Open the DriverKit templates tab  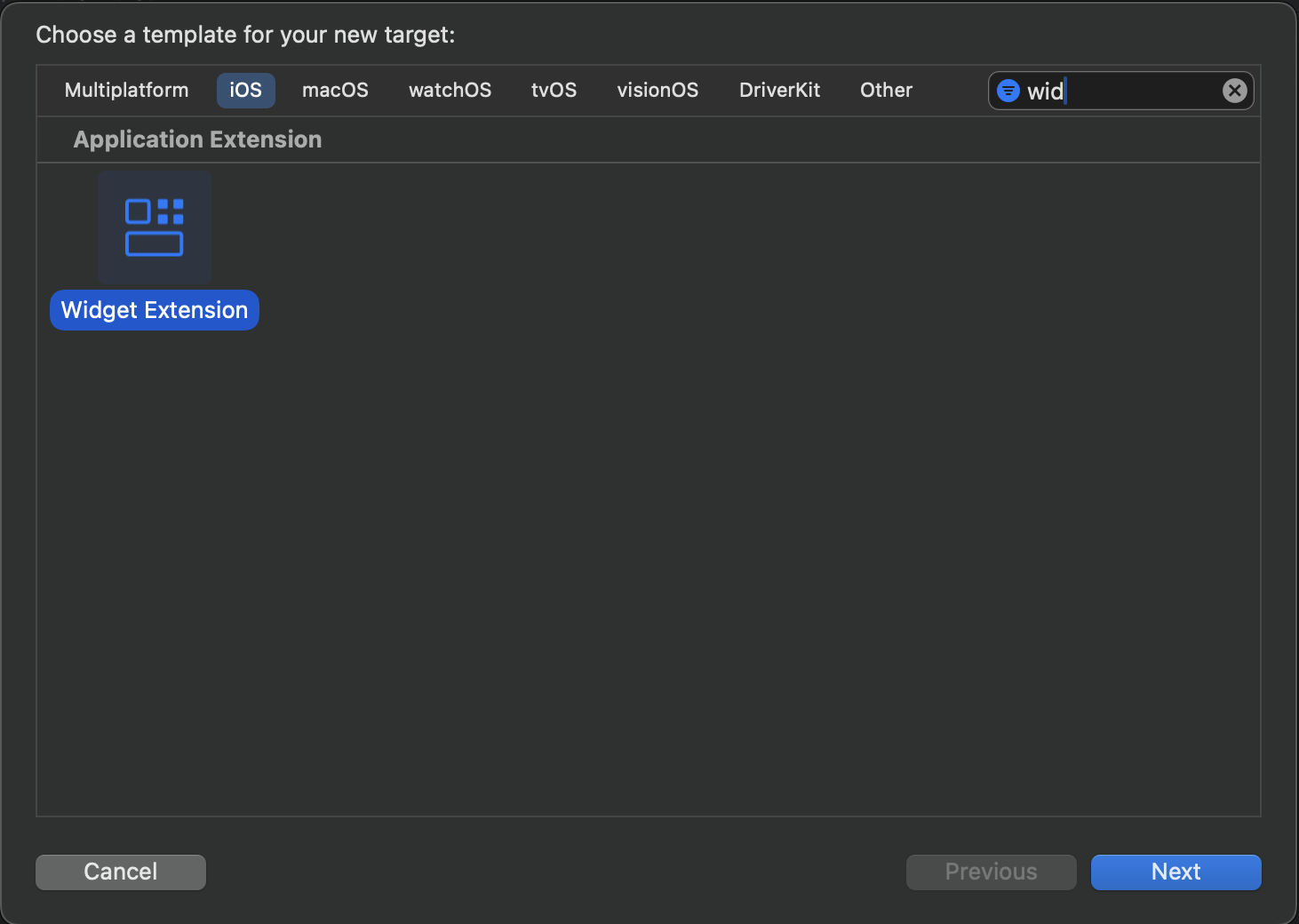[779, 90]
